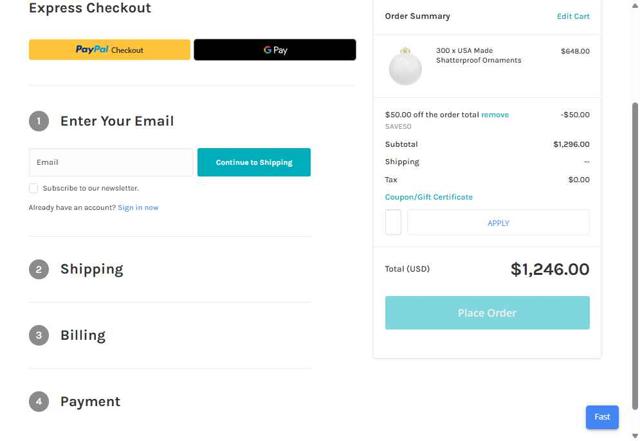Click the Email input field
This screenshot has width=640, height=441.
click(110, 162)
